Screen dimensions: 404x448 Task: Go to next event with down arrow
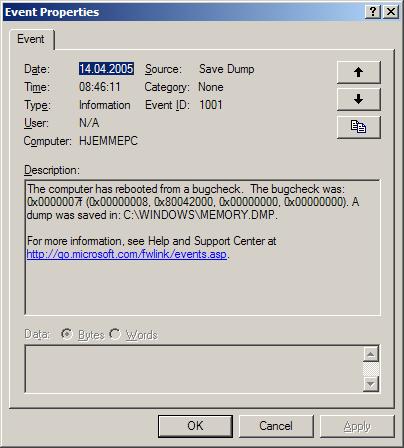[x=358, y=99]
